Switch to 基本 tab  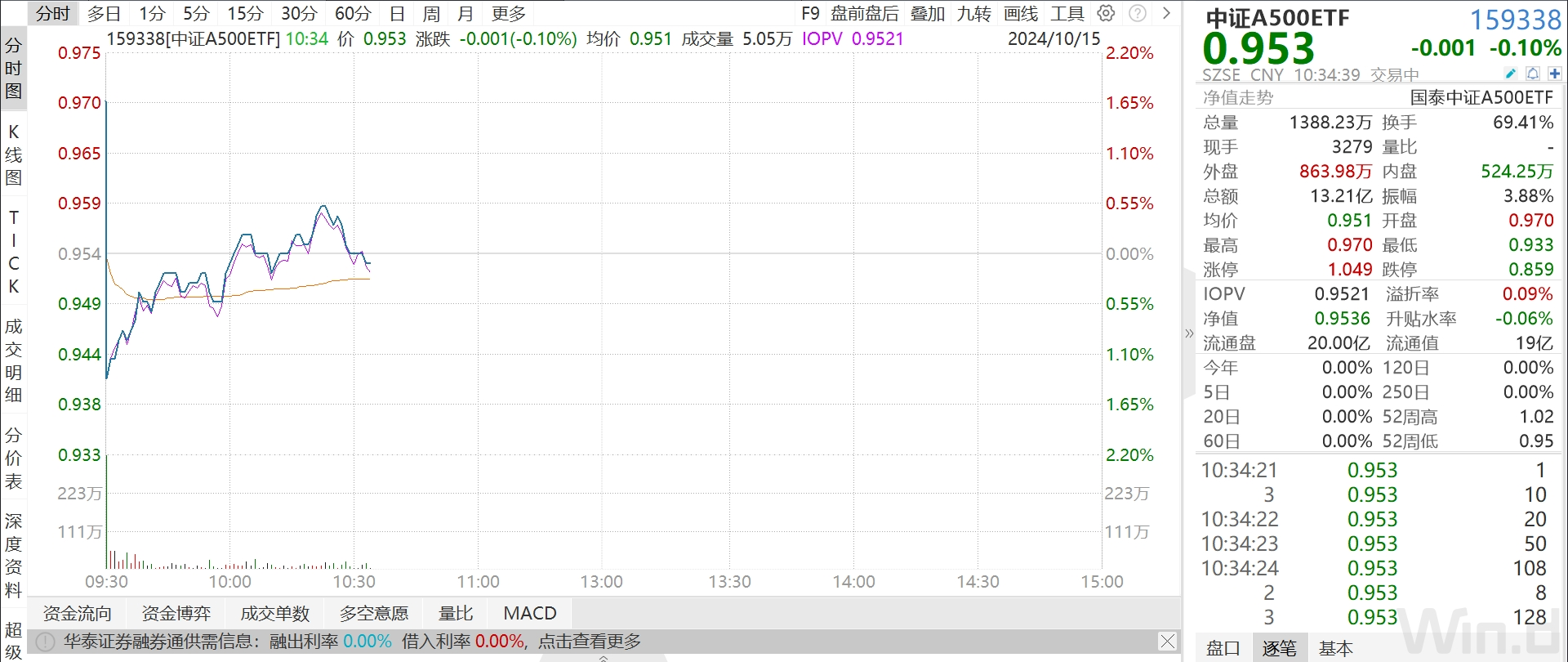click(x=1336, y=648)
